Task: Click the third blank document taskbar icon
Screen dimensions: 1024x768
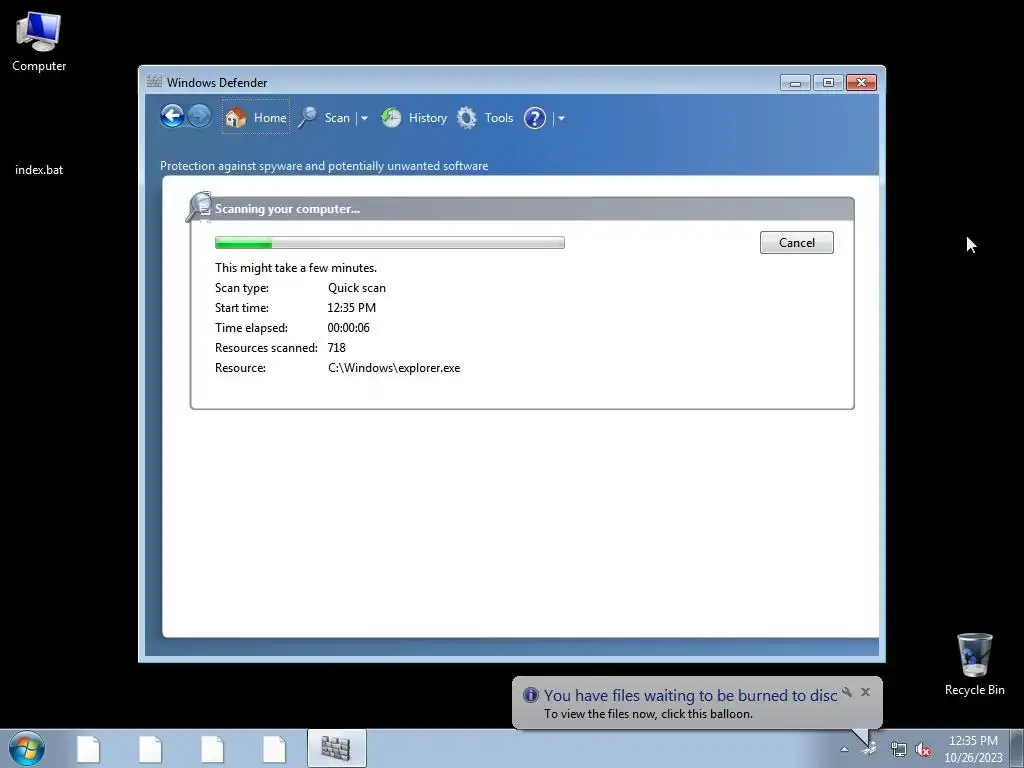Action: 212,749
